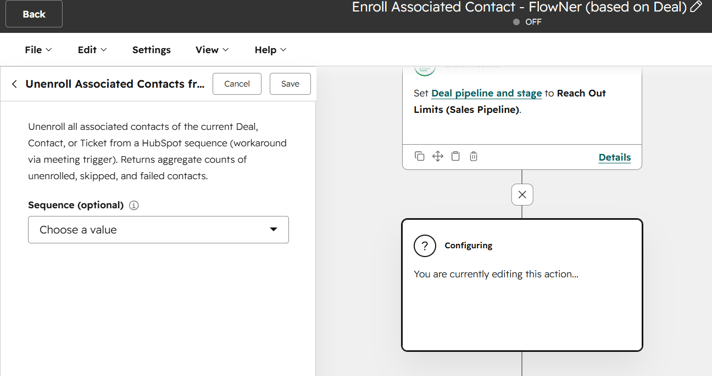Select the move action icon
Viewport: 712px width, 376px height.
point(437,156)
